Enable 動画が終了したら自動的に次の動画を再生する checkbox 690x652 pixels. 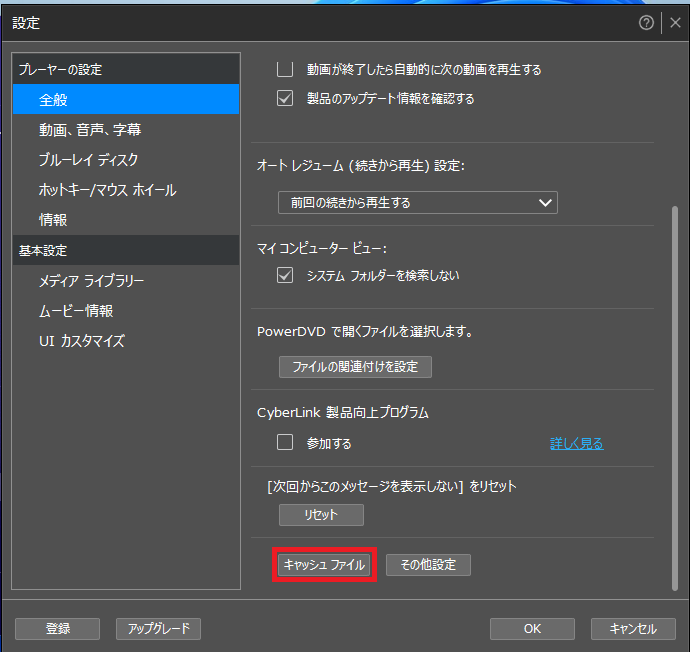(x=285, y=69)
